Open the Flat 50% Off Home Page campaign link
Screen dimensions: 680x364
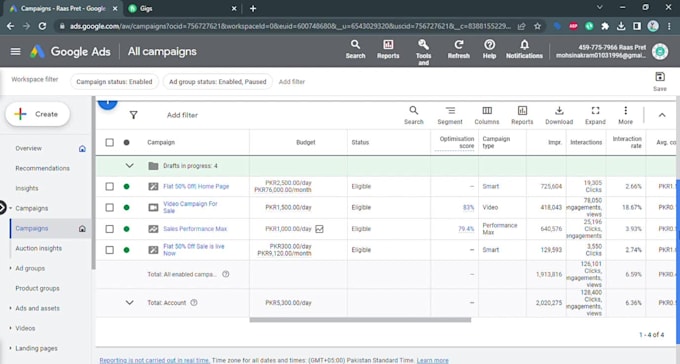(196, 187)
